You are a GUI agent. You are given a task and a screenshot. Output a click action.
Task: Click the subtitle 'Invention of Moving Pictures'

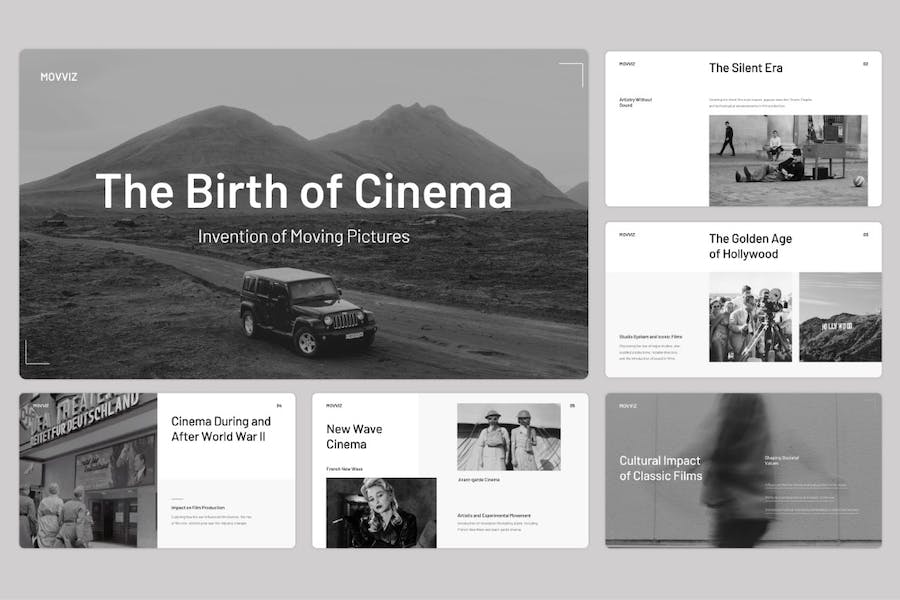tap(304, 237)
